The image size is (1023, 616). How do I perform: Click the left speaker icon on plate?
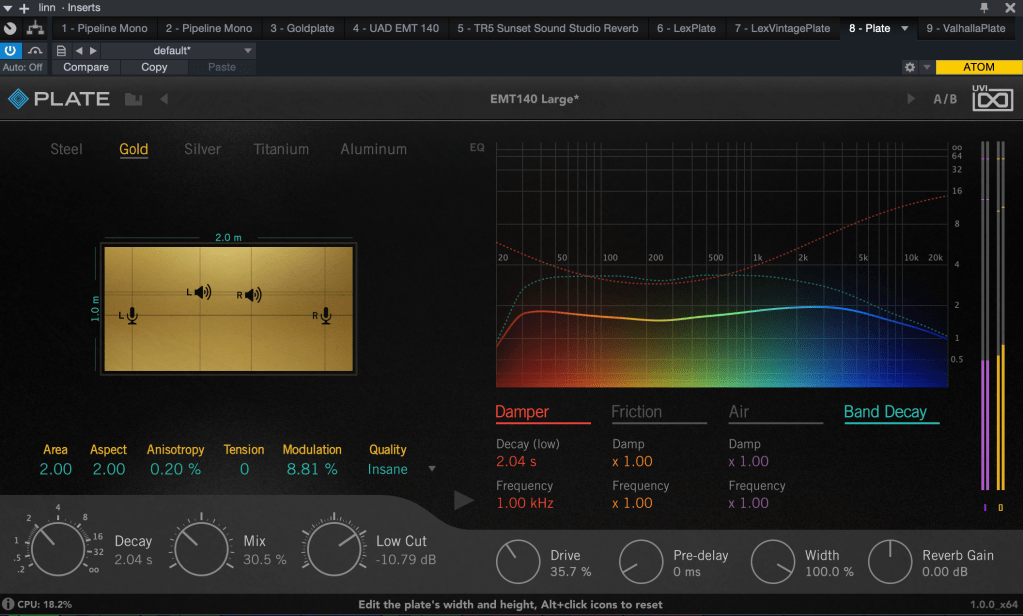click(201, 292)
